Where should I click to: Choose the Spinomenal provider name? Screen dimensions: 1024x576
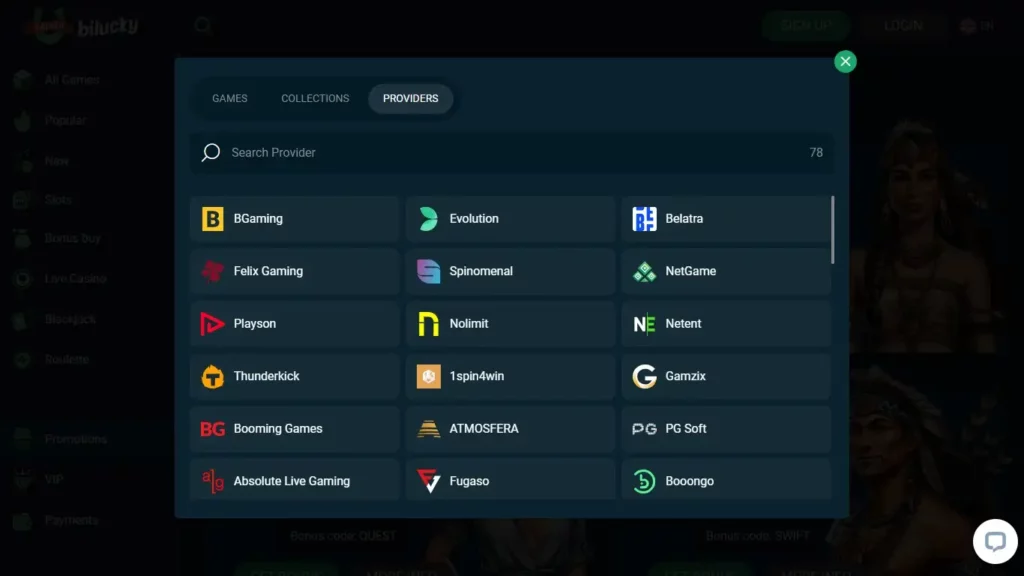tap(481, 271)
